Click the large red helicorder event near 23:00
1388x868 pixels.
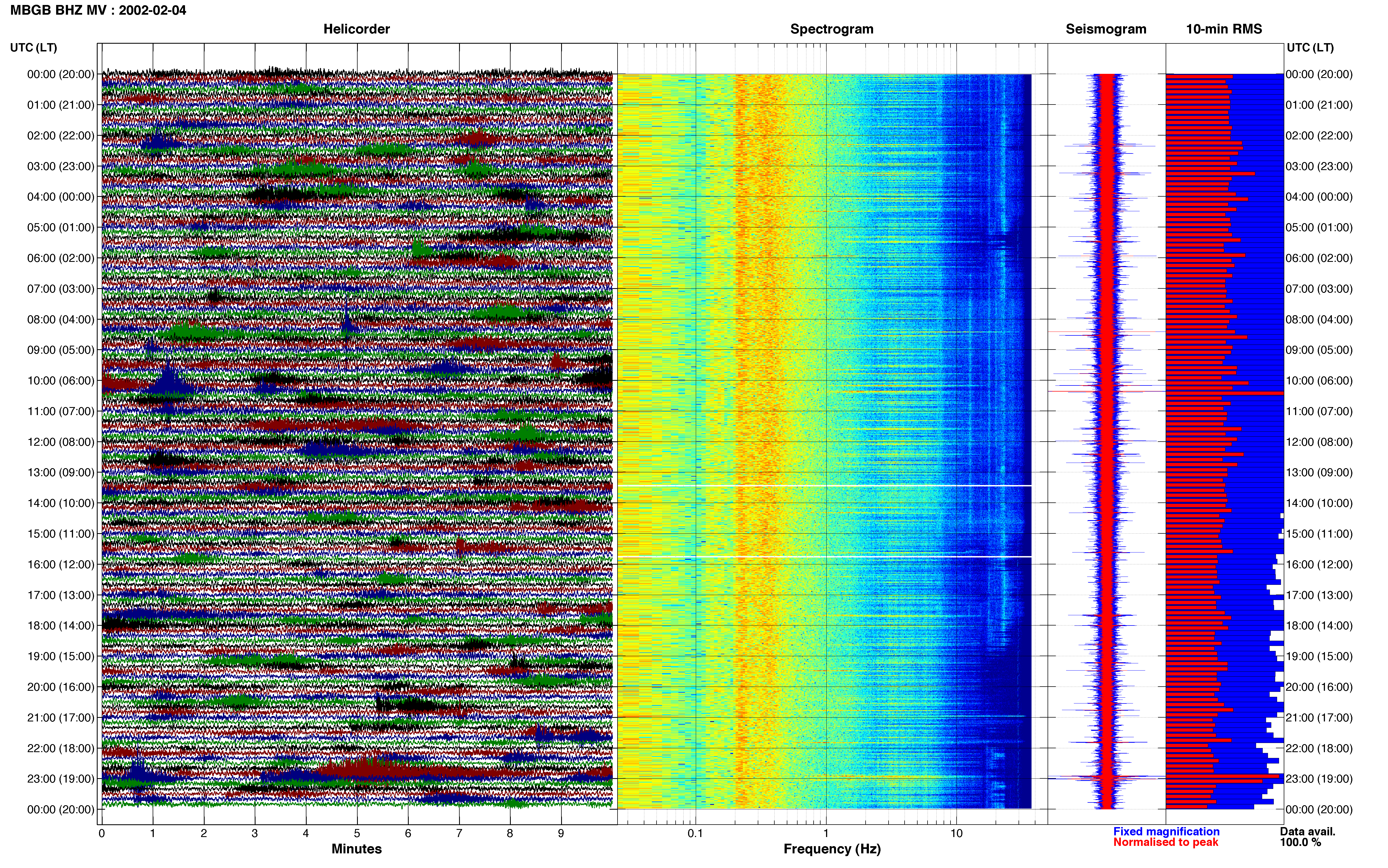coord(367,769)
